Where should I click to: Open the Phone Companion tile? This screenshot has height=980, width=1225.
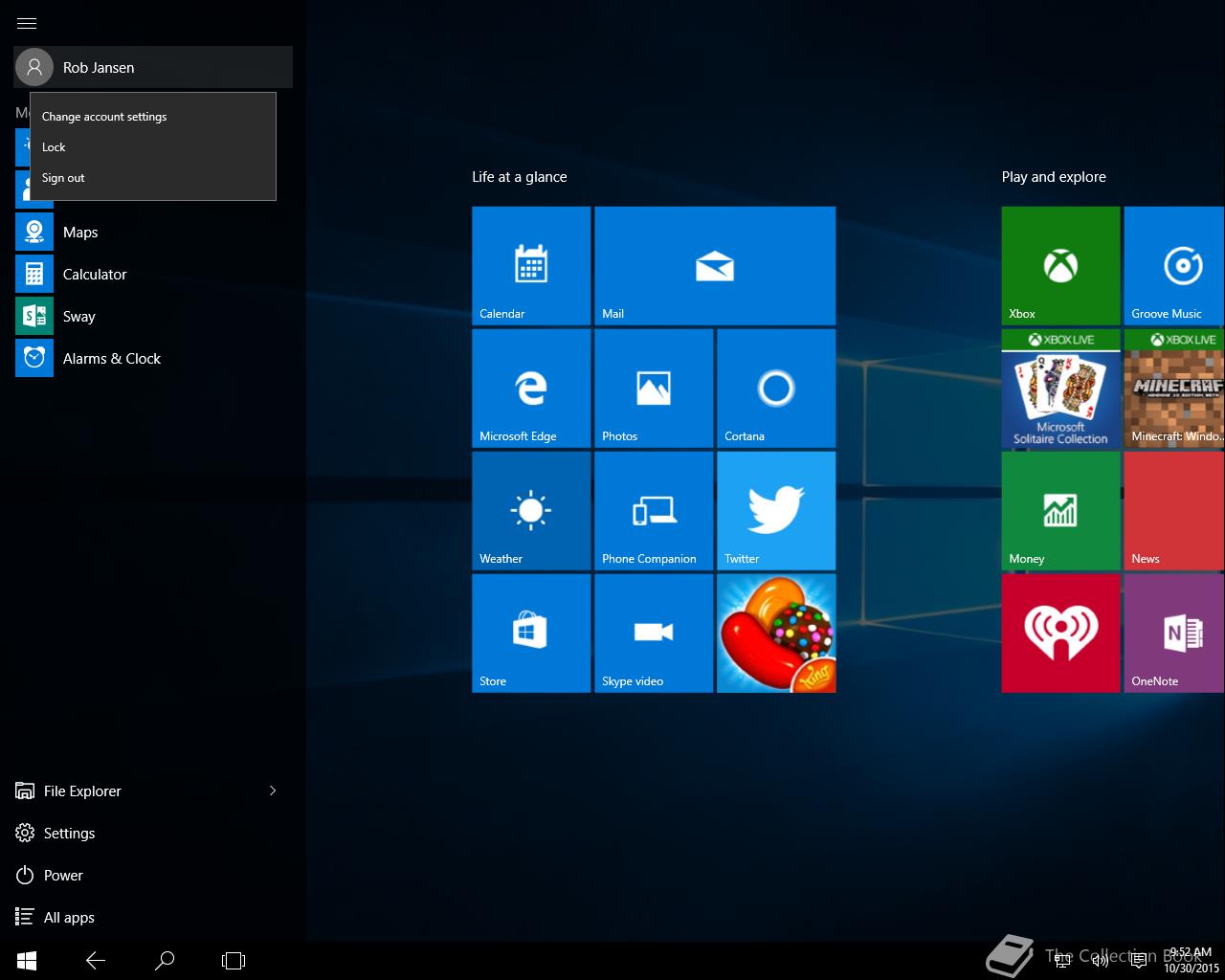coord(654,511)
